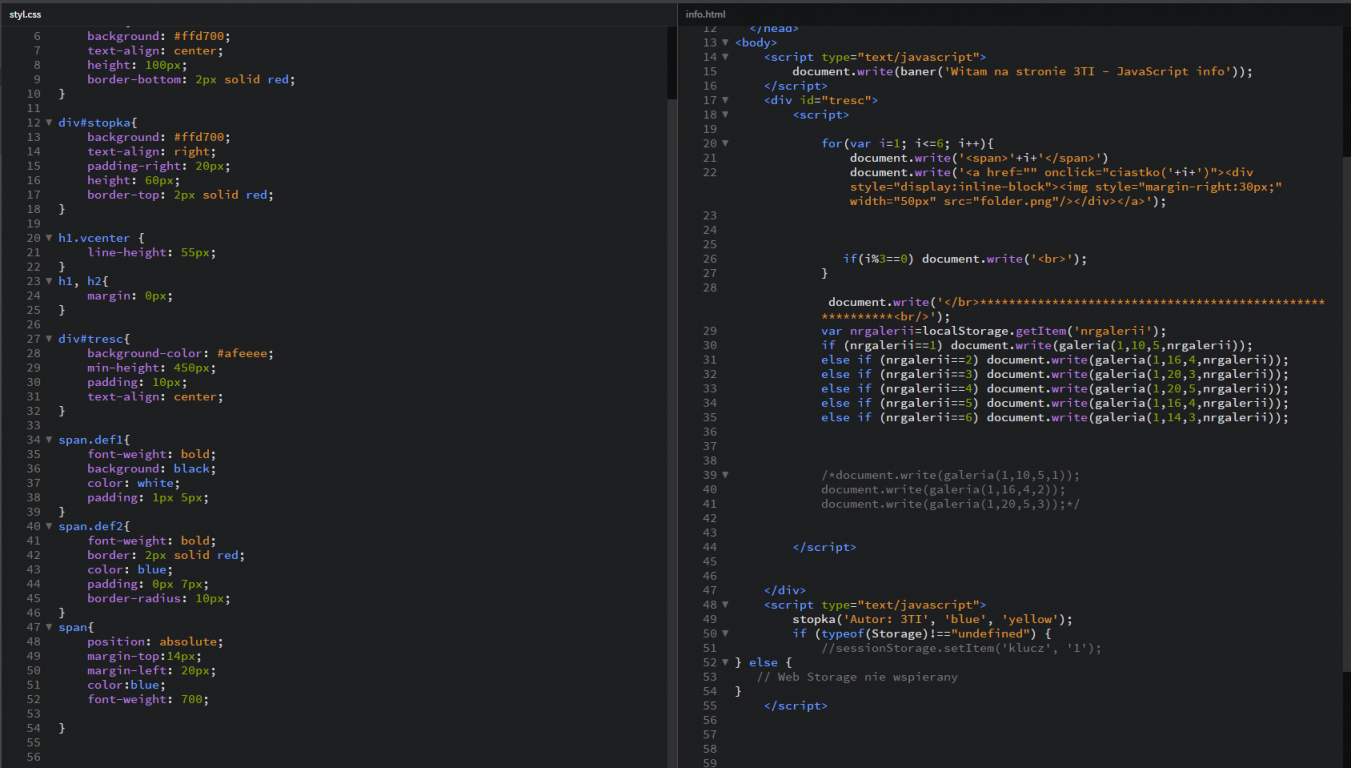Collapse the typeof(Storage) if block fold
Image resolution: width=1351 pixels, height=768 pixels.
[726, 634]
